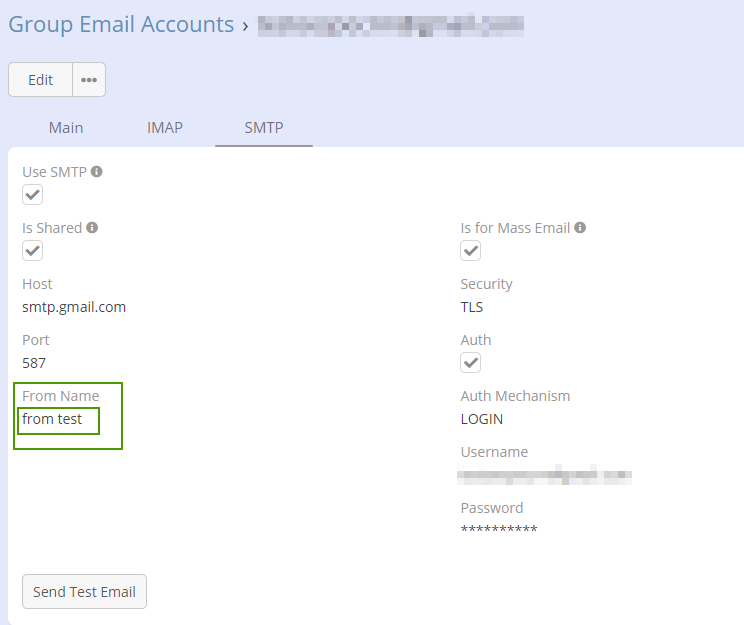Open the Group Email Accounts breadcrumb link
This screenshot has width=744, height=625.
pyautogui.click(x=121, y=25)
